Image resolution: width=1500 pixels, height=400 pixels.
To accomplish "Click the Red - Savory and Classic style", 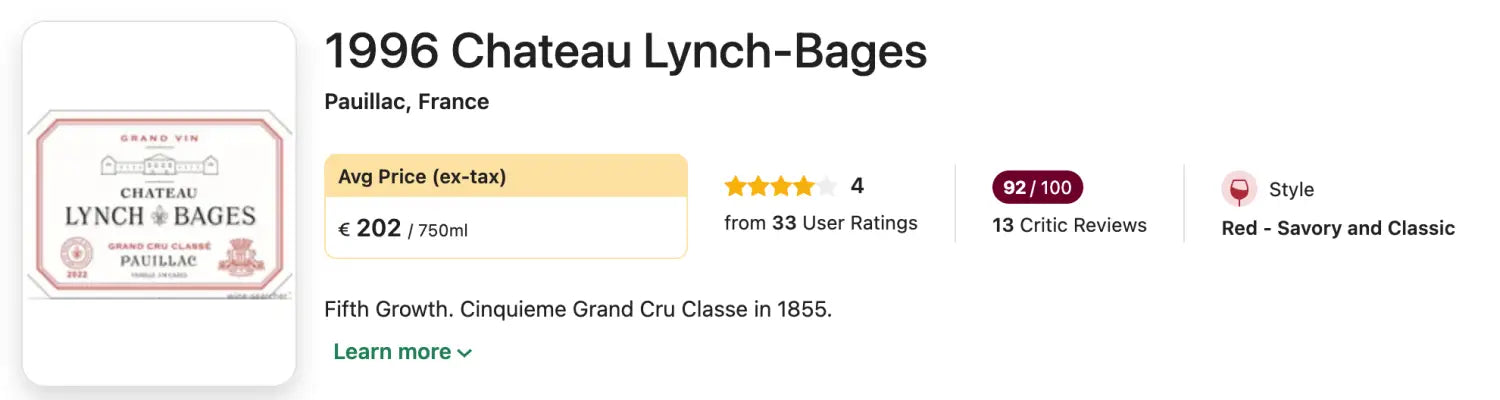I will click(x=1338, y=228).
